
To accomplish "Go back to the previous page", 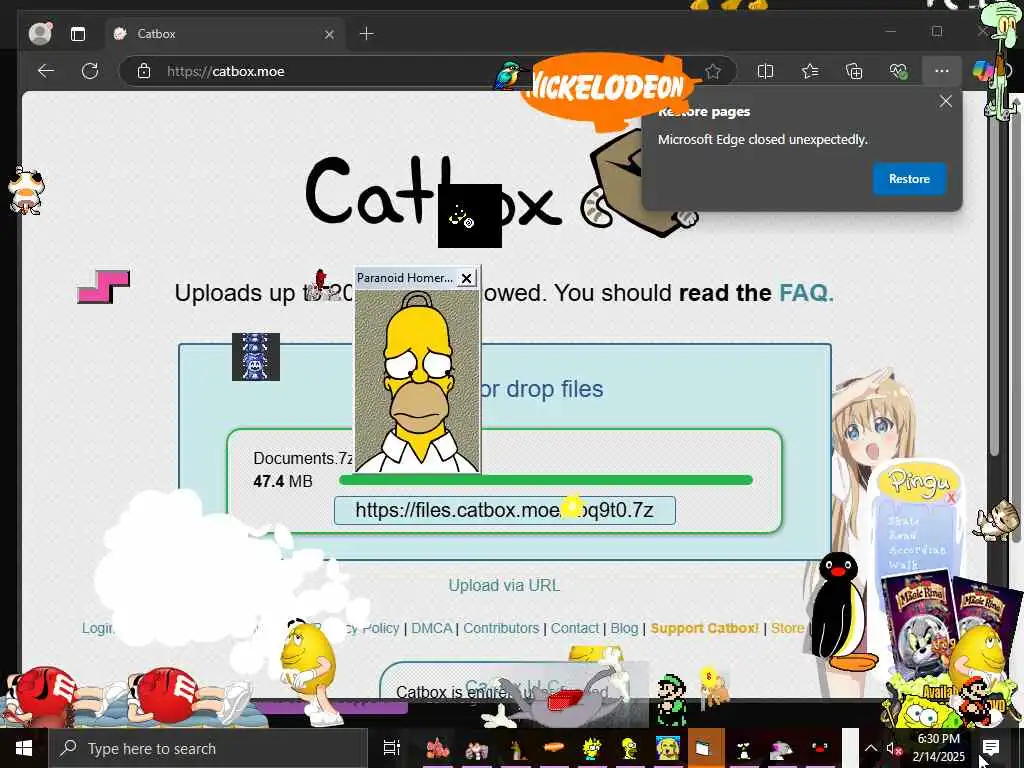I will [x=46, y=71].
